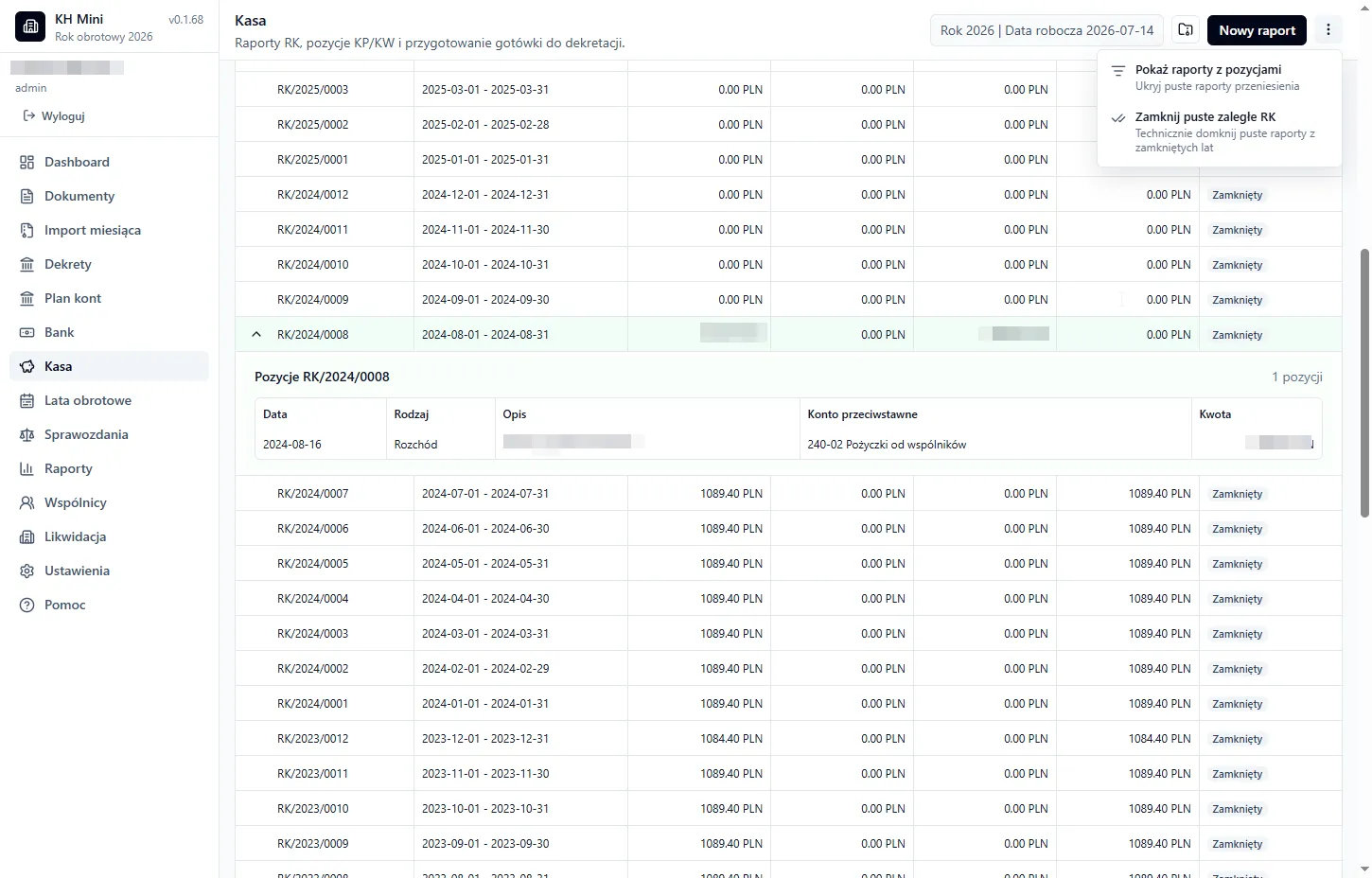Click the filter icon beside Pokaż raporty z pozycjami
This screenshot has width=1372, height=878.
(1118, 71)
